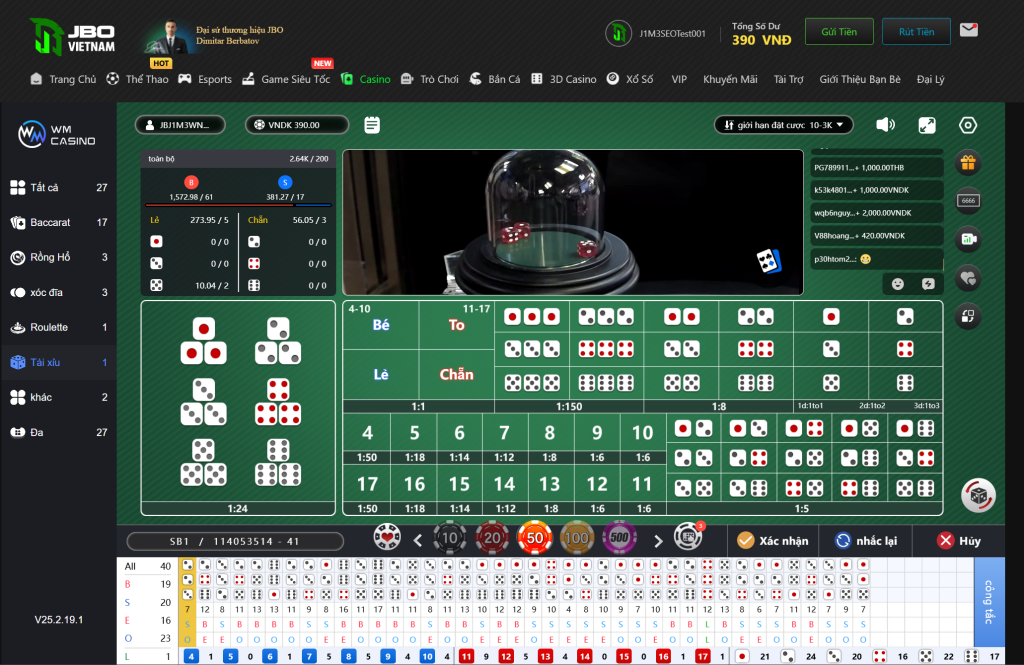Screen dimensions: 1024x665
Task: Open Game Siêu Tốc menu item
Action: 286,79
